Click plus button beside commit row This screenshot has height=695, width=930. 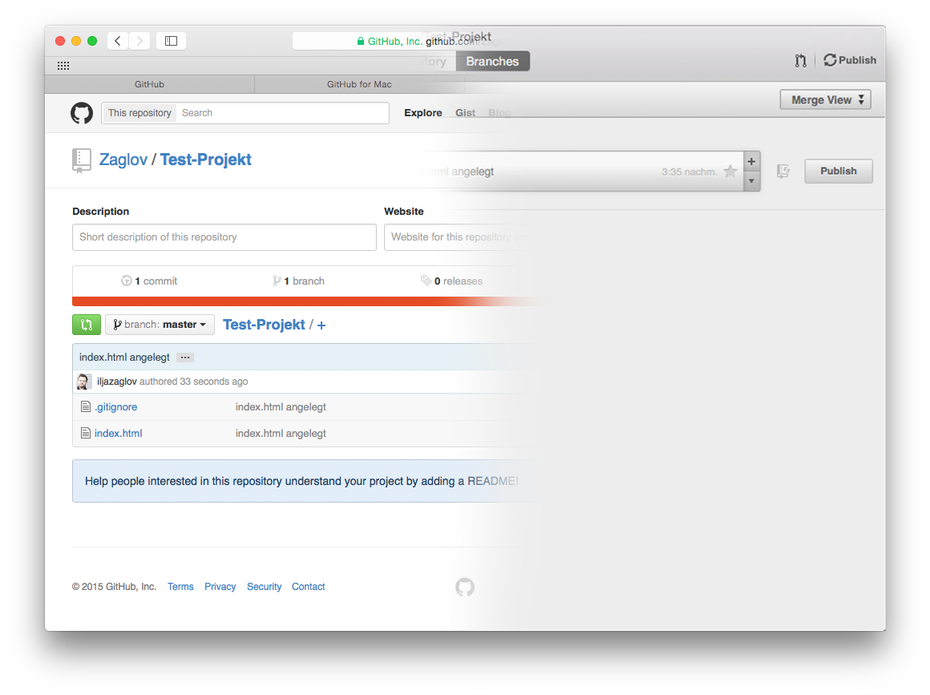(751, 161)
